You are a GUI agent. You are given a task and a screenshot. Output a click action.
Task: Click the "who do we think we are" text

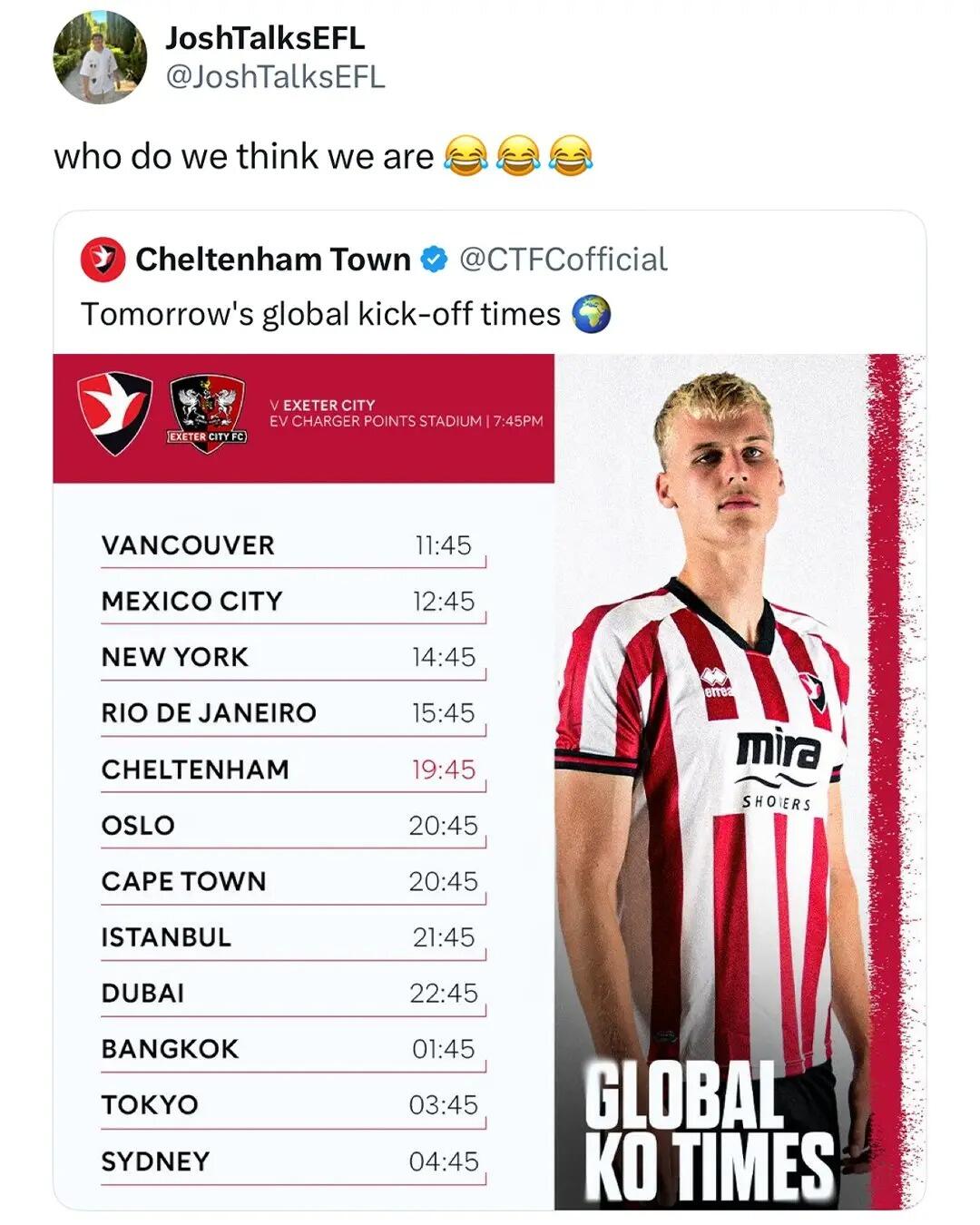pos(244,157)
